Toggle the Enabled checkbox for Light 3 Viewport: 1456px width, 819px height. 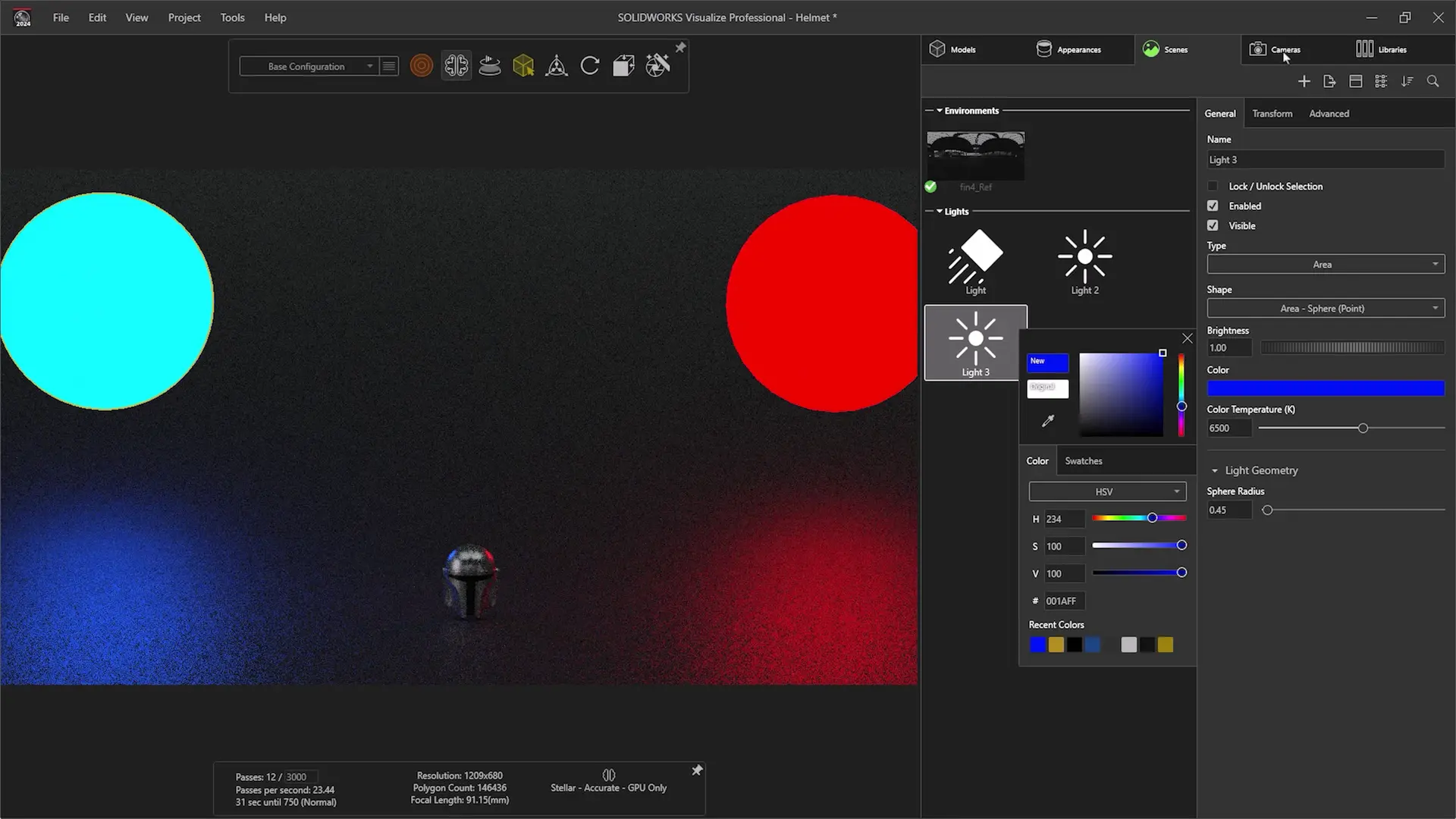[x=1213, y=206]
